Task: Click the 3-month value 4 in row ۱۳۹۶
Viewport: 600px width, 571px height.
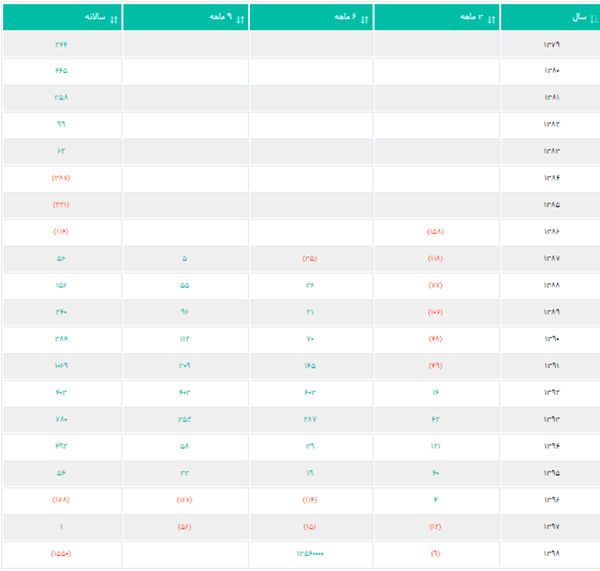Action: coord(436,499)
